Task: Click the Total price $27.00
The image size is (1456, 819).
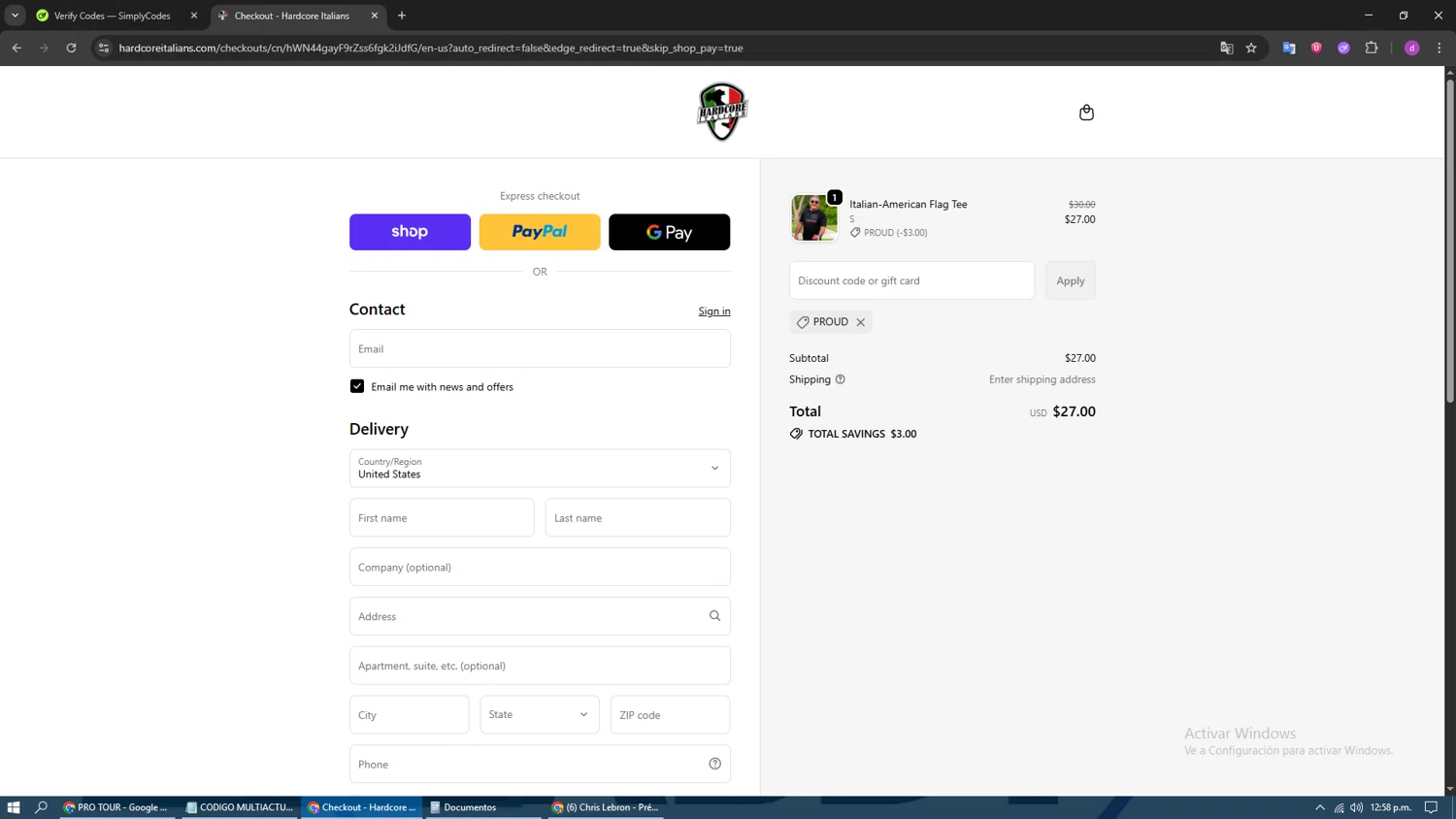Action: pyautogui.click(x=1074, y=411)
